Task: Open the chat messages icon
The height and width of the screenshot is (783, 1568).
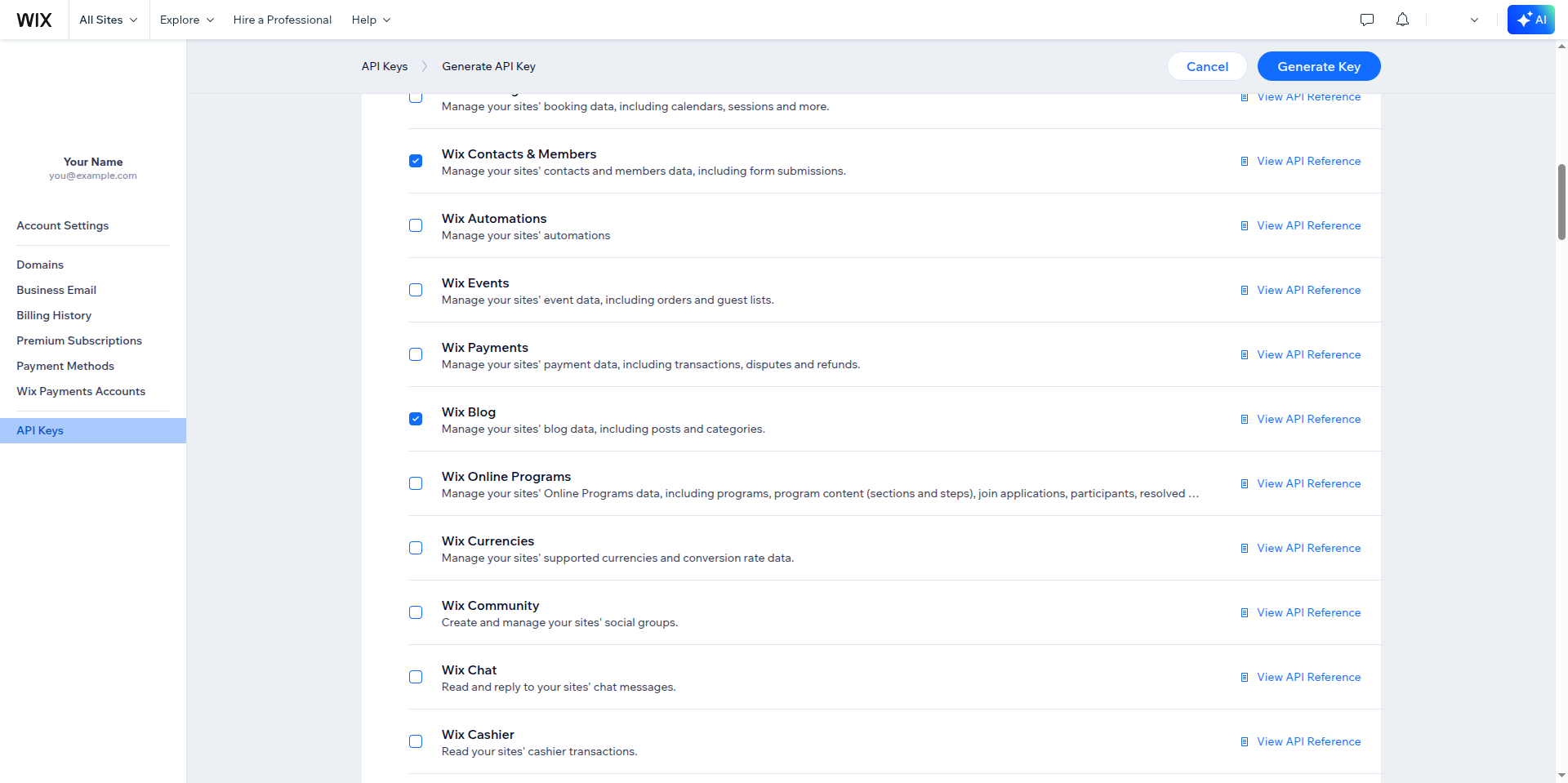Action: pyautogui.click(x=1367, y=20)
